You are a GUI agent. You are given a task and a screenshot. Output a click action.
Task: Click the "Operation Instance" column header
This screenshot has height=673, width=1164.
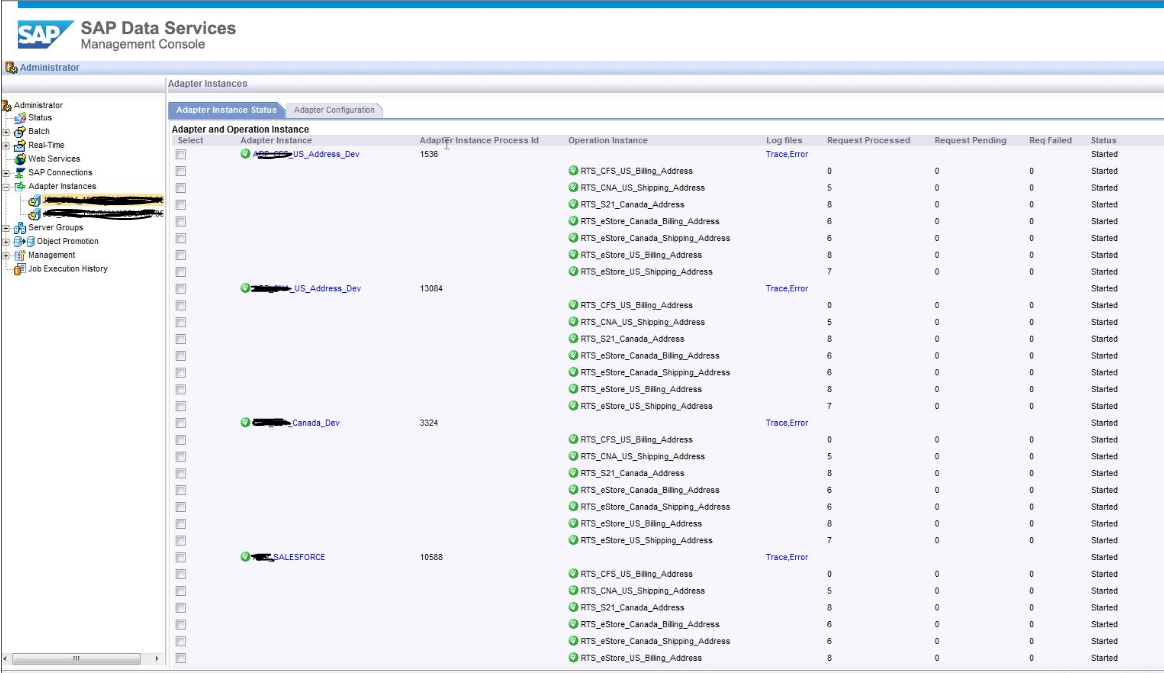pyautogui.click(x=608, y=140)
